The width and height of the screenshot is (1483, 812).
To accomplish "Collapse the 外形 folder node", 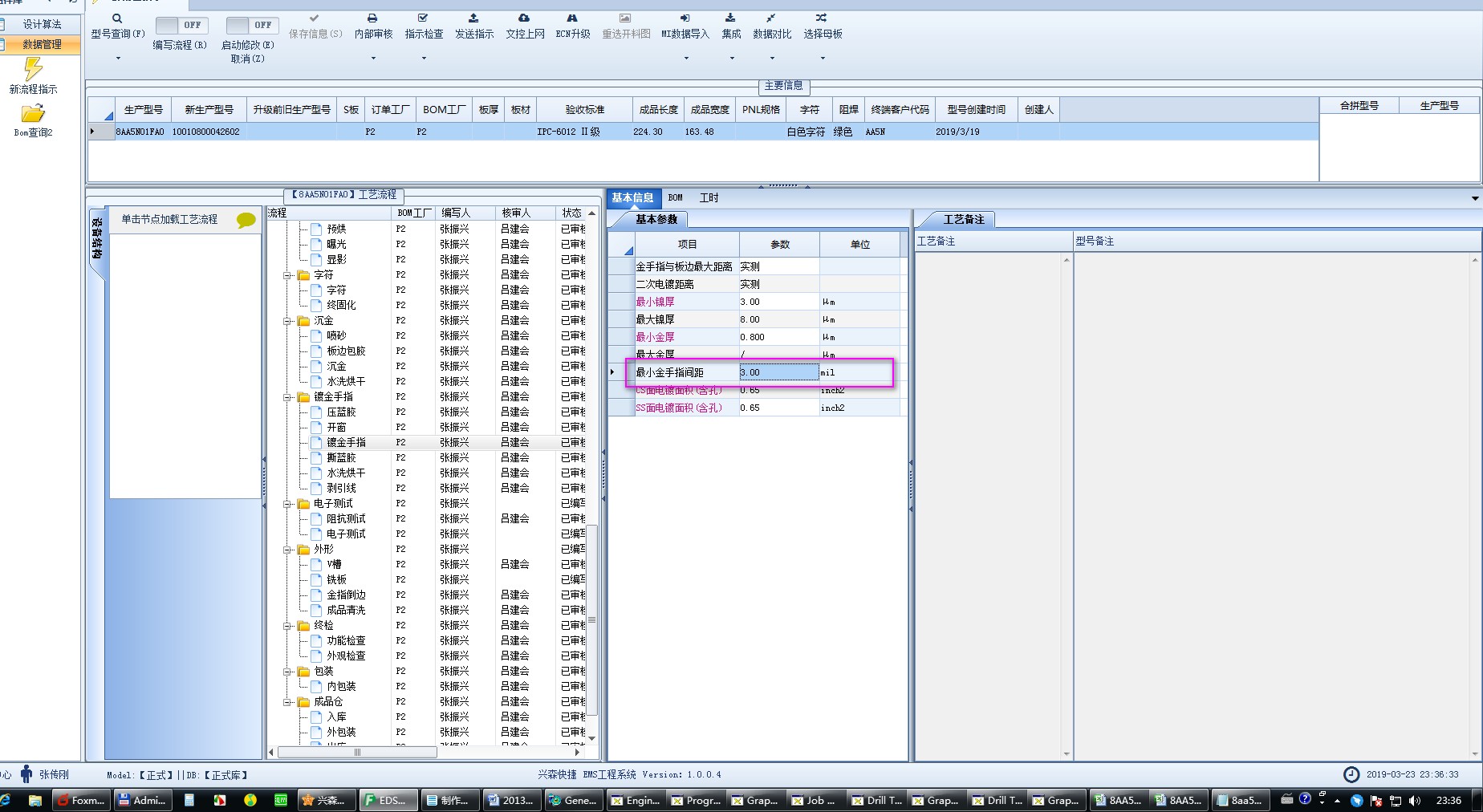I will pyautogui.click(x=288, y=550).
